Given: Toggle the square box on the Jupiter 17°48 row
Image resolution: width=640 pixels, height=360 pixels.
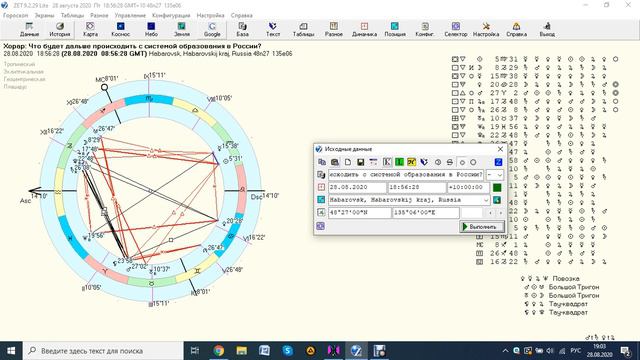Looking at the screenshot, I should tap(455, 101).
